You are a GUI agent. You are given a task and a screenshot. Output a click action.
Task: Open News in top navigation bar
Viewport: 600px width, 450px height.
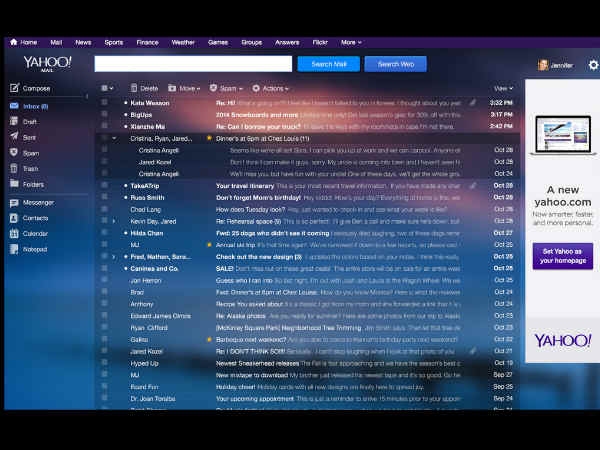83,42
